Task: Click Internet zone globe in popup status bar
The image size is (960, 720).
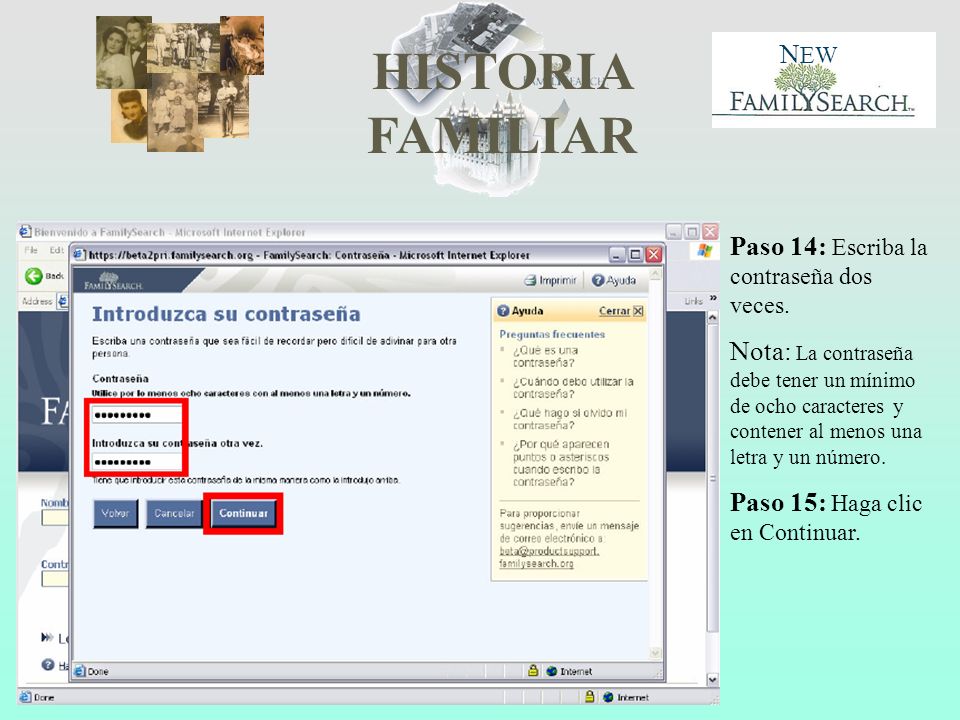Action: (551, 671)
